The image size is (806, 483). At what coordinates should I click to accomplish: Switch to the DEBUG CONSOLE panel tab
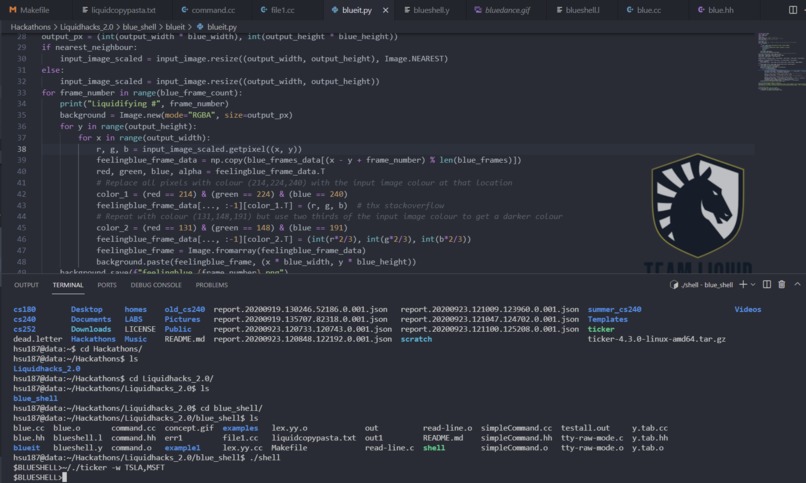click(156, 285)
